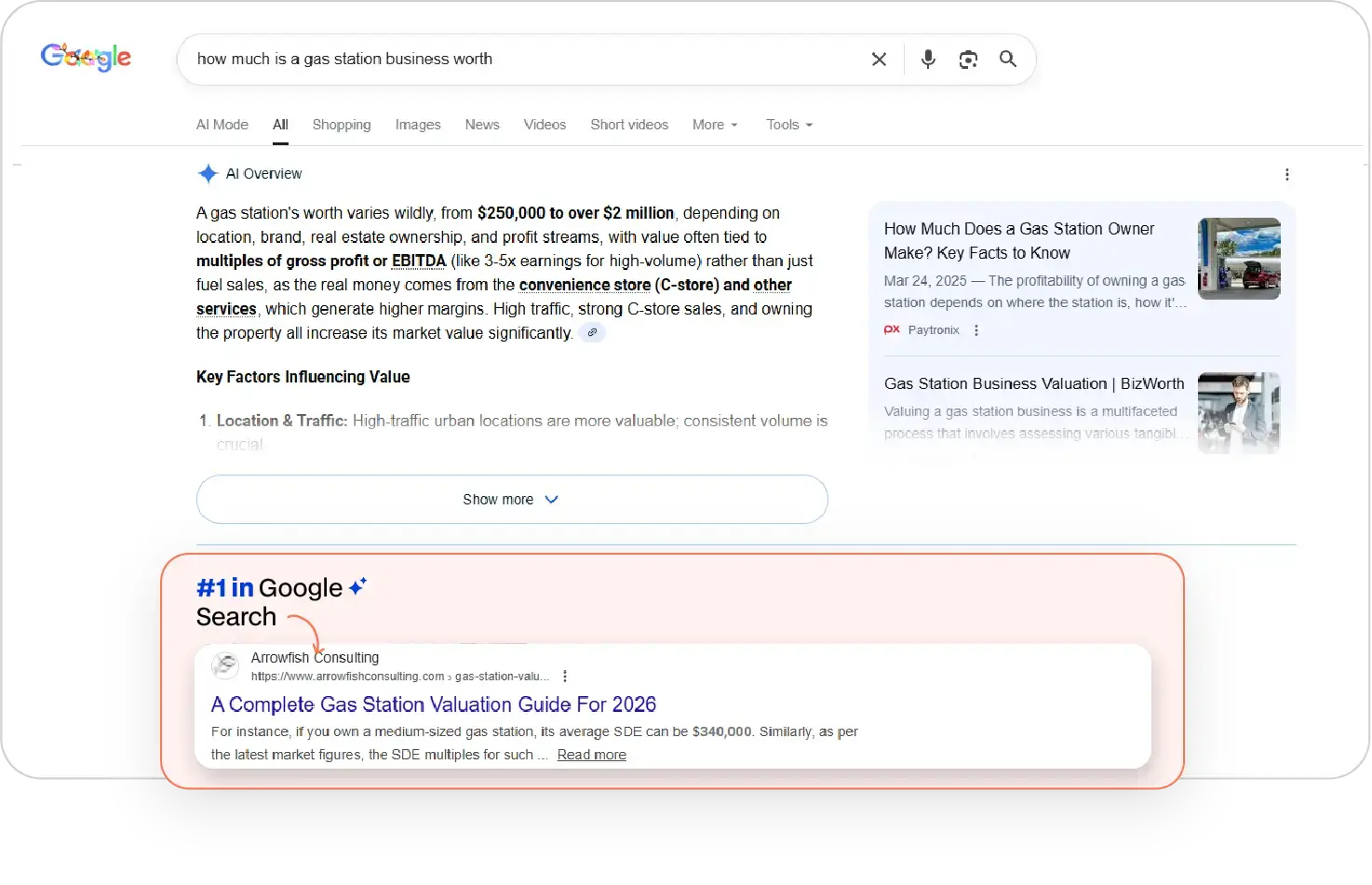Open Google Lens camera search

968,59
